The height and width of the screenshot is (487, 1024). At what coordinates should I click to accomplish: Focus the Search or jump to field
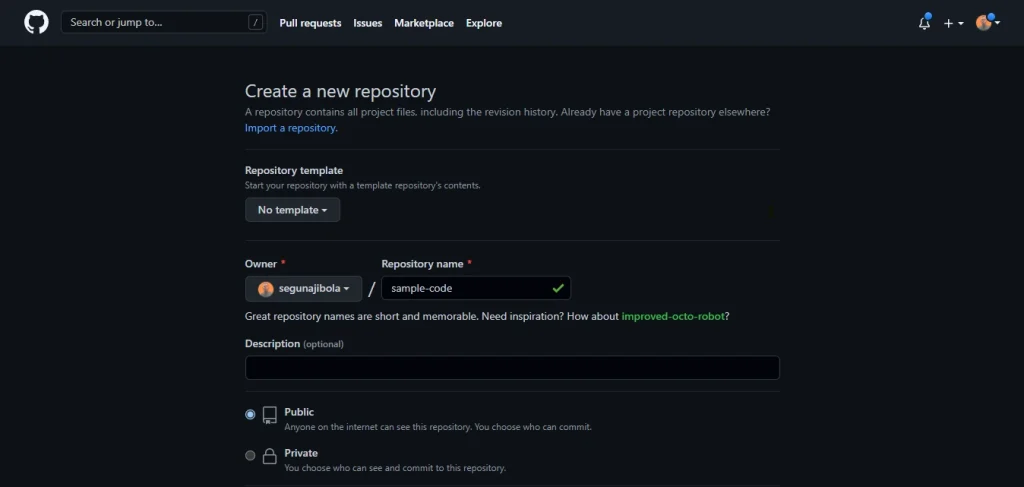(x=164, y=22)
